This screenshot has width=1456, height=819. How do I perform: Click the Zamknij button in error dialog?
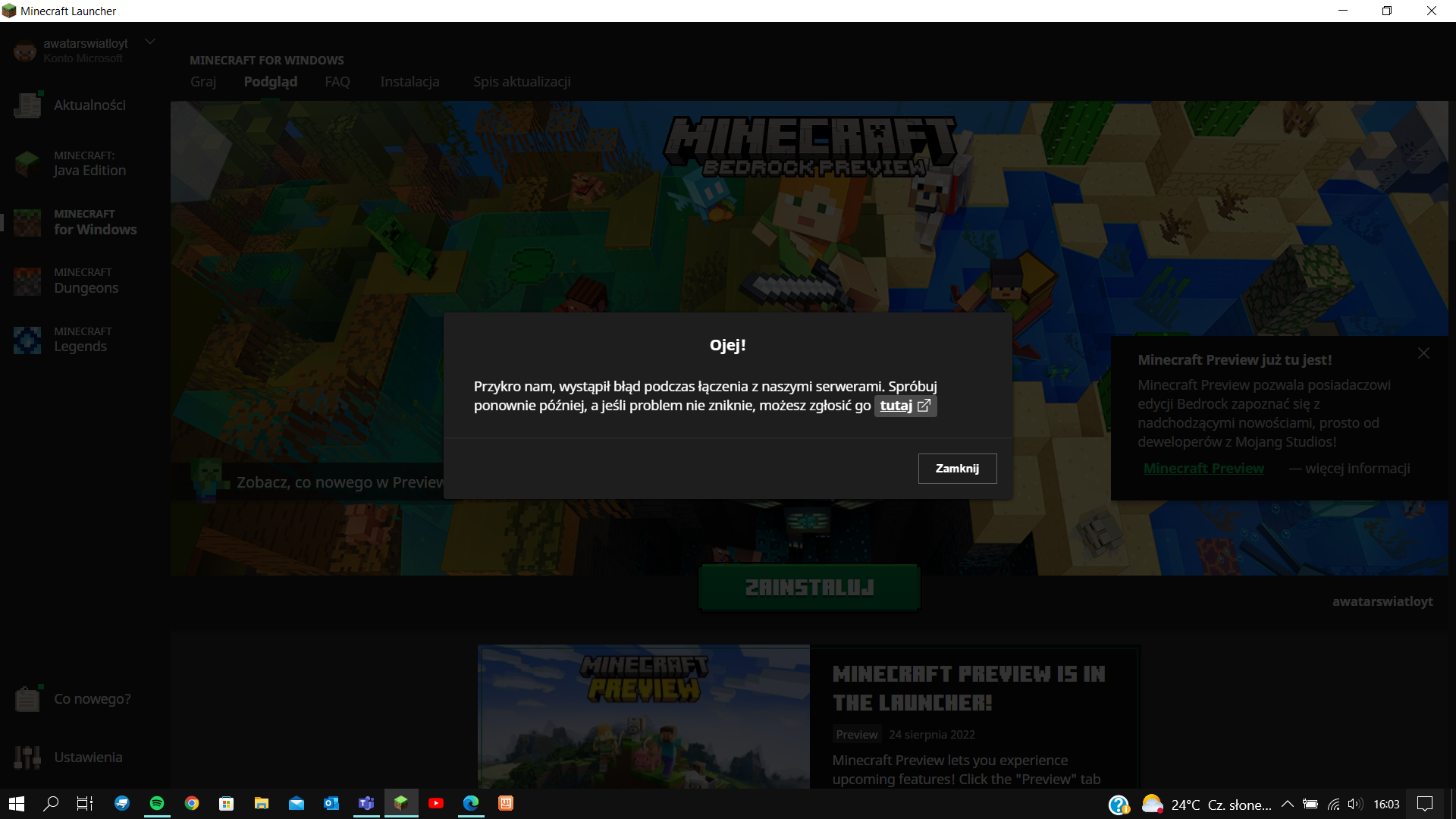957,469
